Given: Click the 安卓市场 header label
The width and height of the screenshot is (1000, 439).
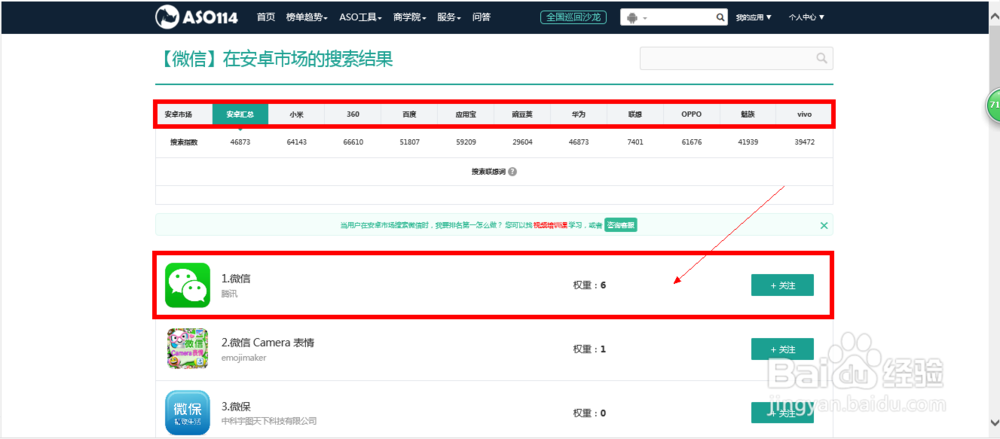Looking at the screenshot, I should 178,115.
